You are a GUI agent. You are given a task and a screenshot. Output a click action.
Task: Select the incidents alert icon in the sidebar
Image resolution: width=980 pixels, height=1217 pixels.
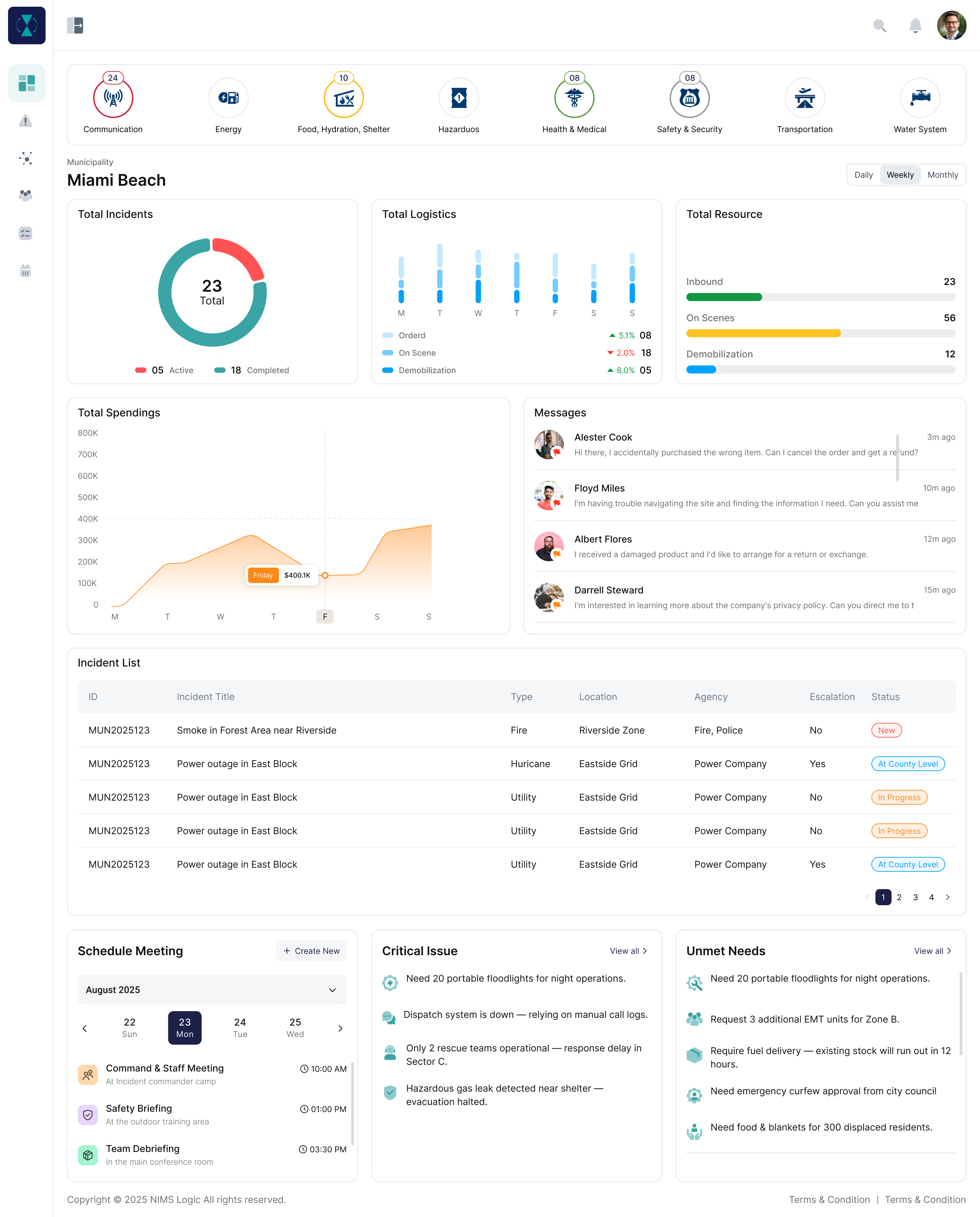point(26,121)
